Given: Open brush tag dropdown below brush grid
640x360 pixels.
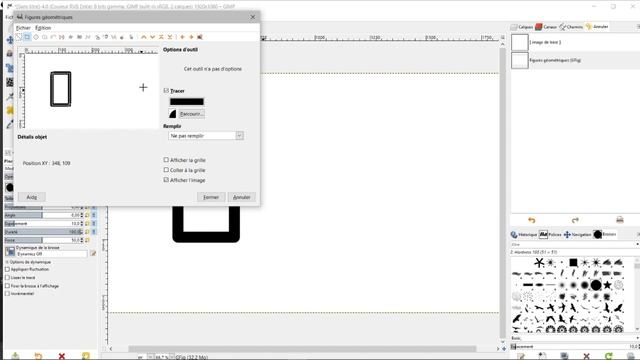Looking at the screenshot, I should click(637, 338).
